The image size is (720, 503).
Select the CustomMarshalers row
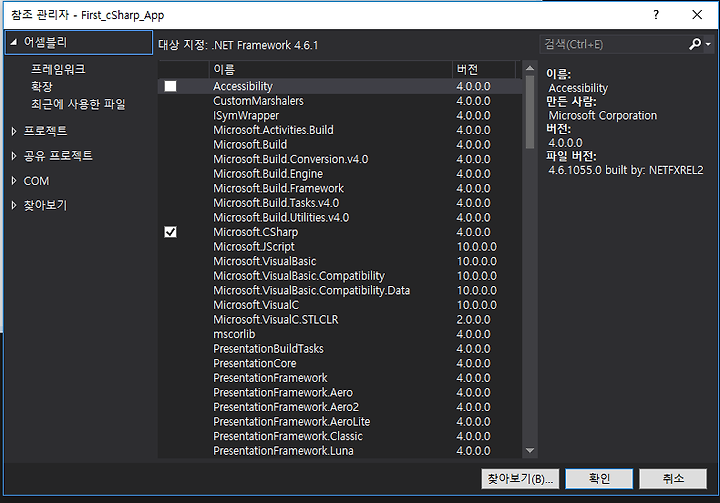tap(340, 101)
